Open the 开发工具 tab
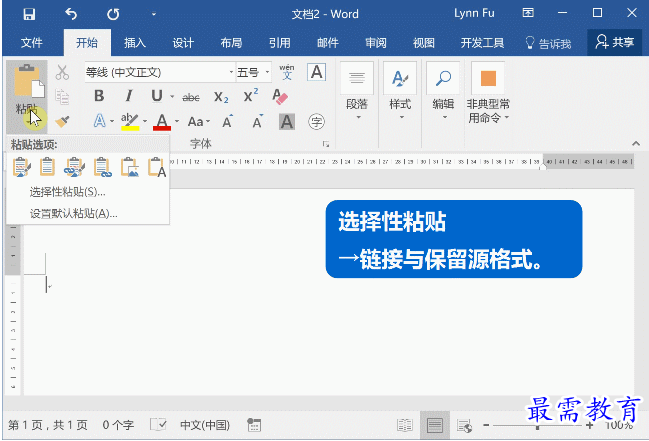649x441 pixels. pyautogui.click(x=482, y=43)
